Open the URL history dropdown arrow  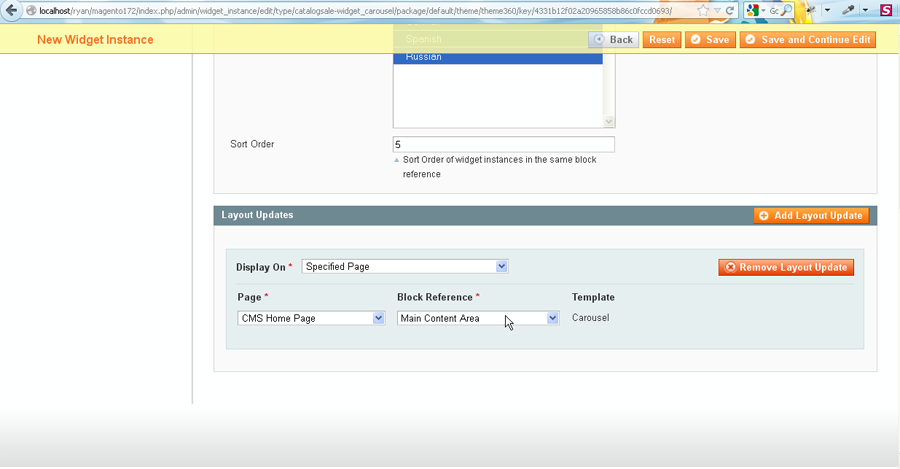[718, 10]
